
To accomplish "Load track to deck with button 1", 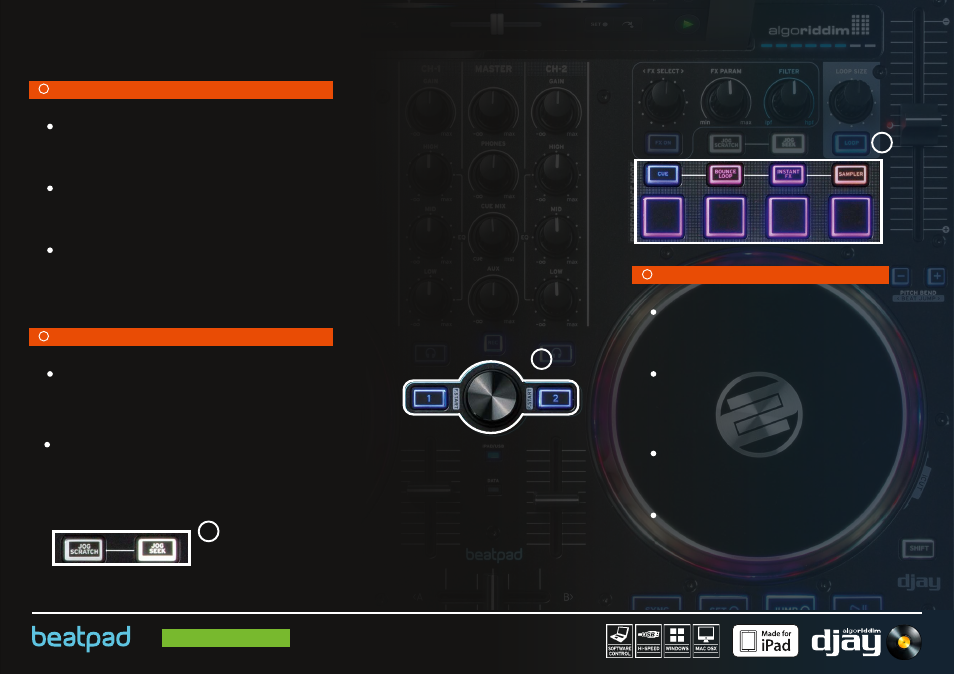I will pos(429,398).
